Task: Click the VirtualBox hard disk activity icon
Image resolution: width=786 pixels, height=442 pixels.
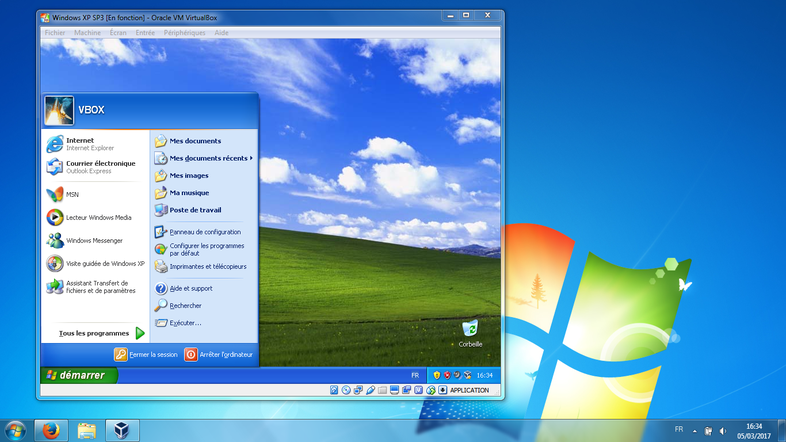Action: click(334, 390)
